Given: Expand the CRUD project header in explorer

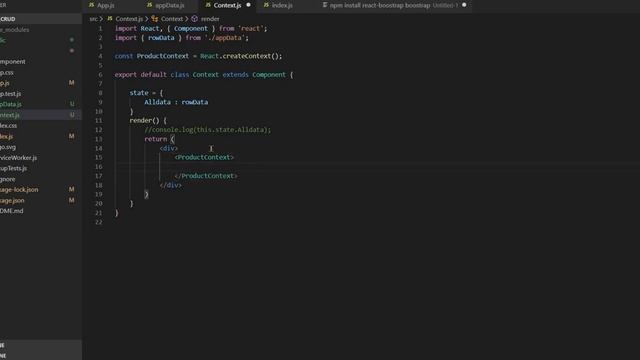Looking at the screenshot, I should tap(41, 19).
